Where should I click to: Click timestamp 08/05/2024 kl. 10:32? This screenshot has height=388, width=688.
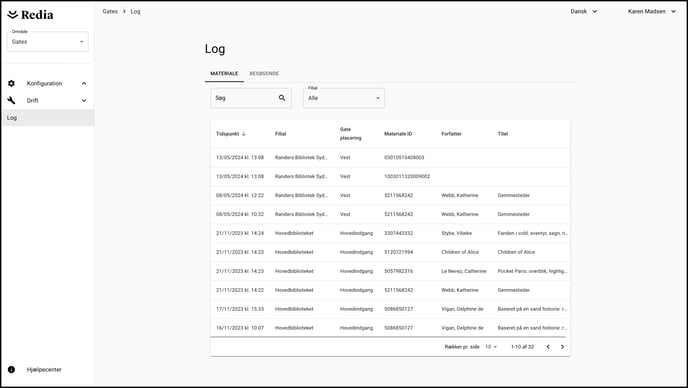(240, 214)
